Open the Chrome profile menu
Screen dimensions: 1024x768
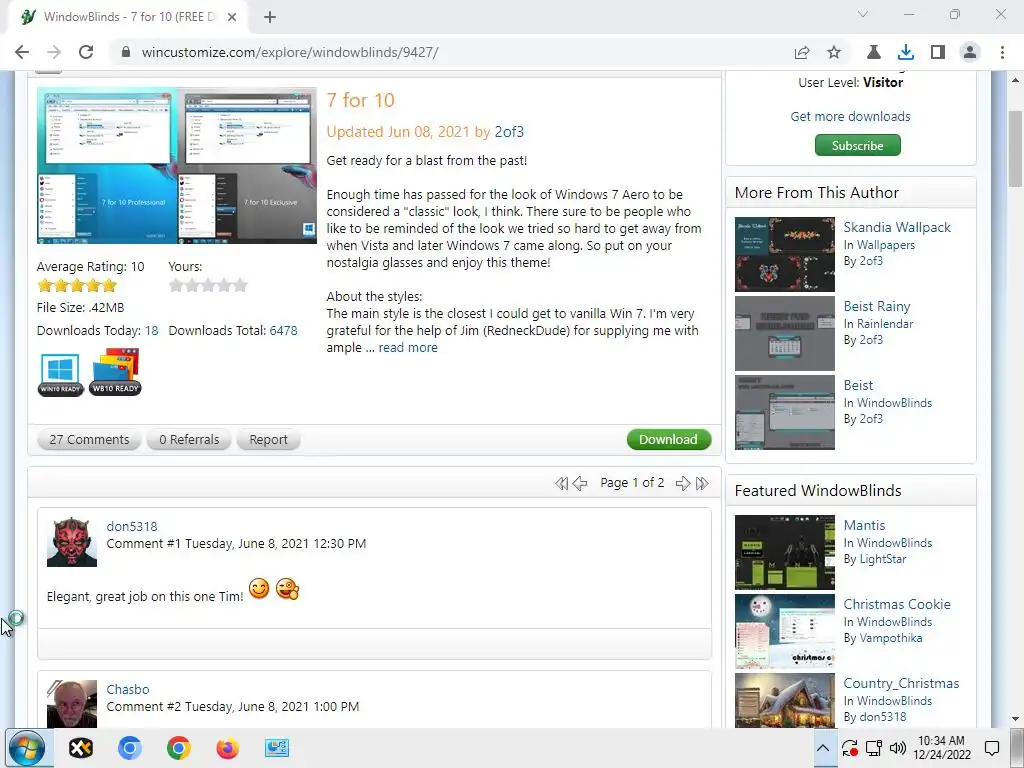(x=970, y=52)
